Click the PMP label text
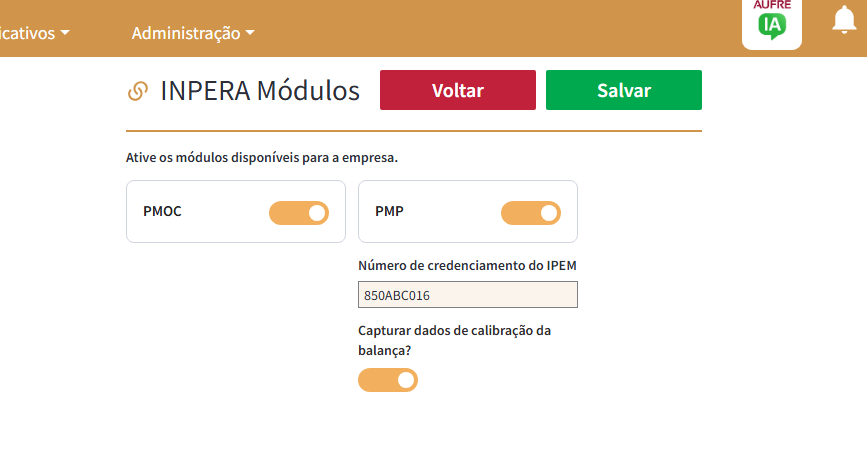 coord(389,211)
